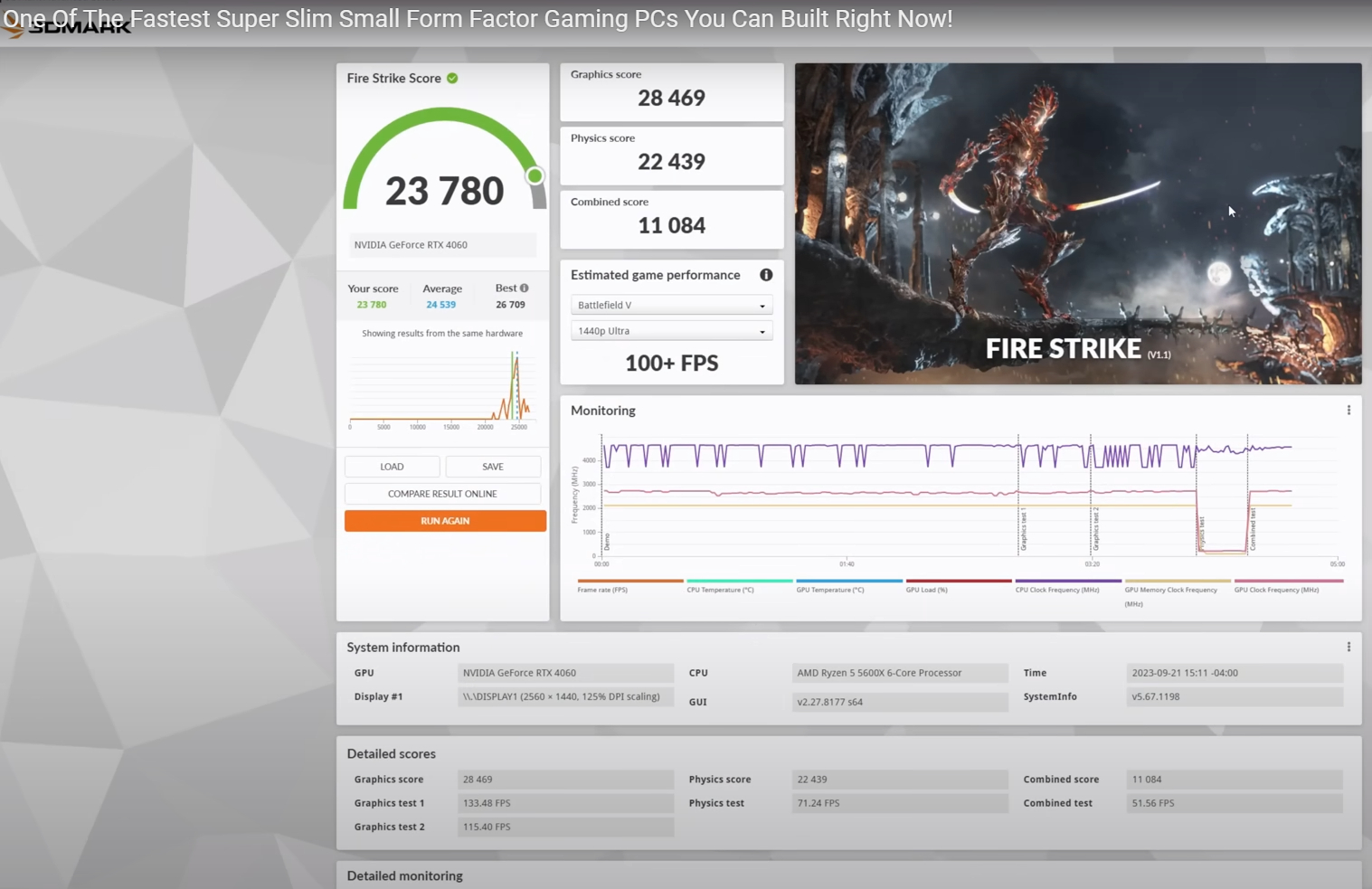Select the GPU Clock Frequency legend color bar
The image size is (1372, 889).
pyautogui.click(x=1289, y=581)
